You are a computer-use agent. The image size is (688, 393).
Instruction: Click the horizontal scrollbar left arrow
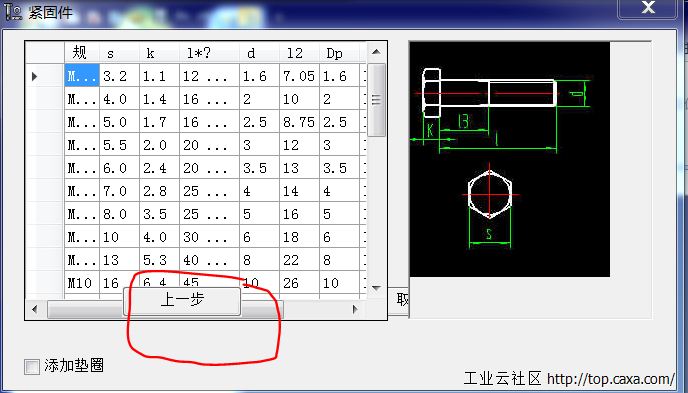coord(35,309)
